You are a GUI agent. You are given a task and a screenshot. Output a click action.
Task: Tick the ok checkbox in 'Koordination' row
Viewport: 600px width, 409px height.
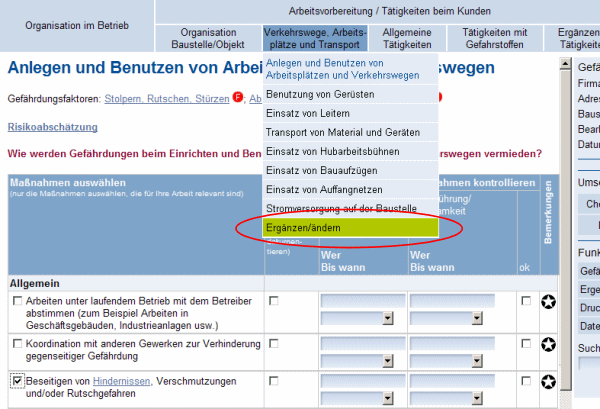pos(526,344)
